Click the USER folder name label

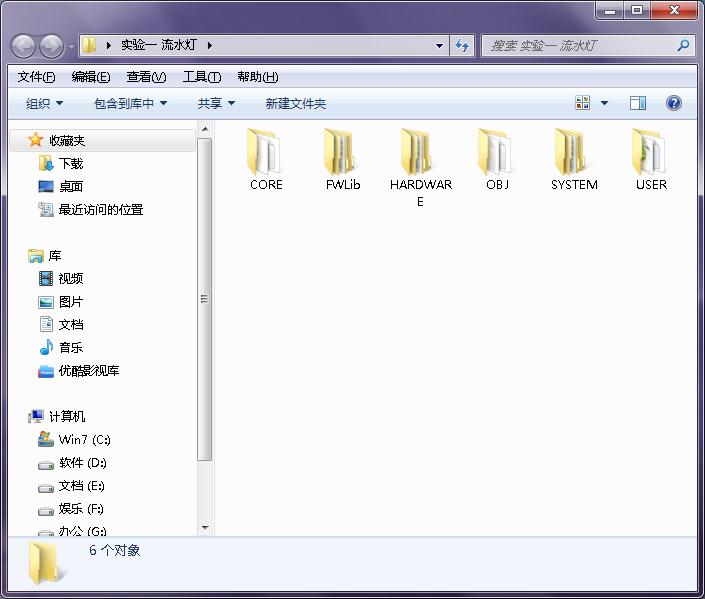651,184
